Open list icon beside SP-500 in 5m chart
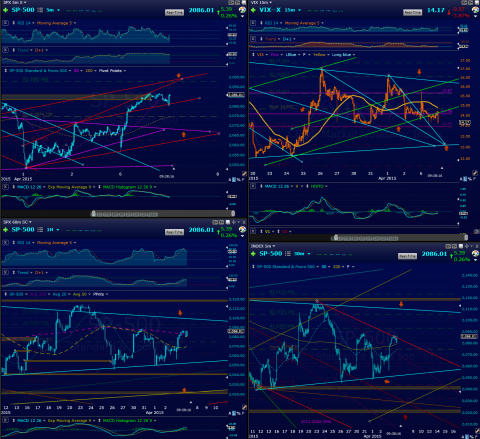480x439 pixels. point(40,10)
